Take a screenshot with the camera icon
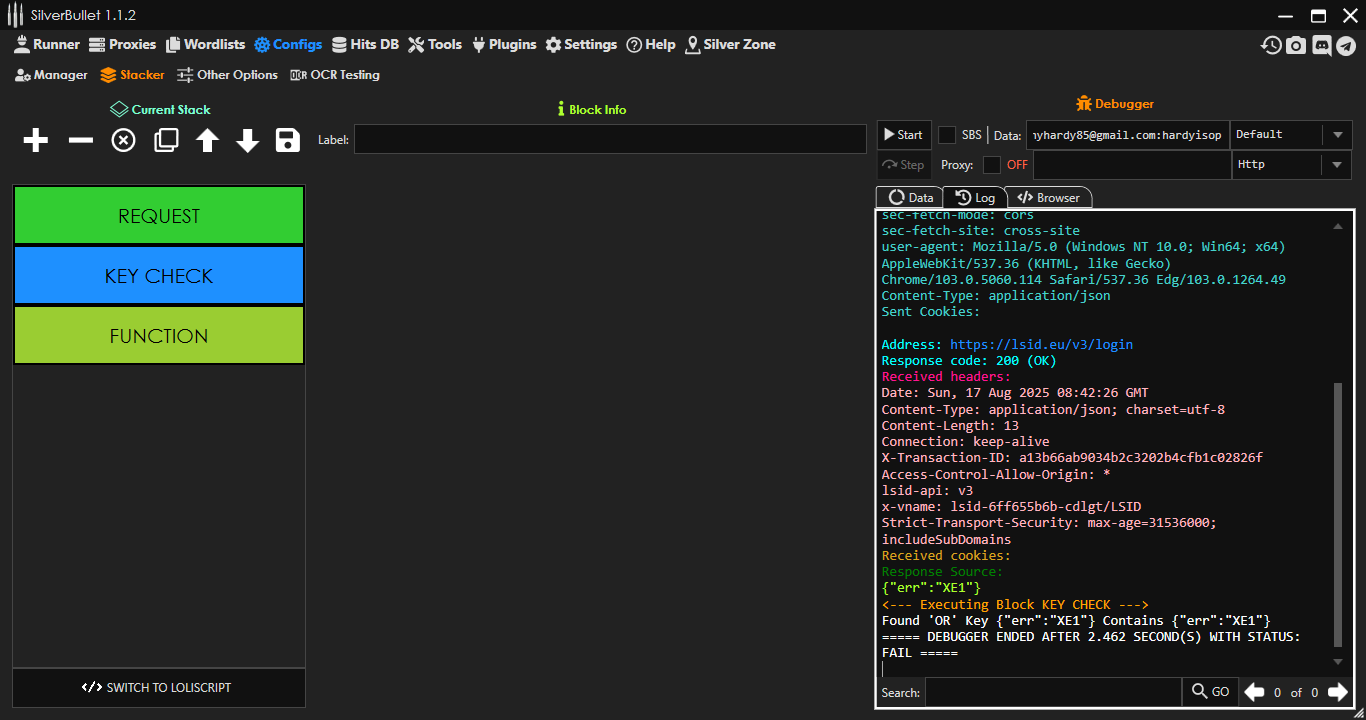The width and height of the screenshot is (1366, 720). [1296, 45]
